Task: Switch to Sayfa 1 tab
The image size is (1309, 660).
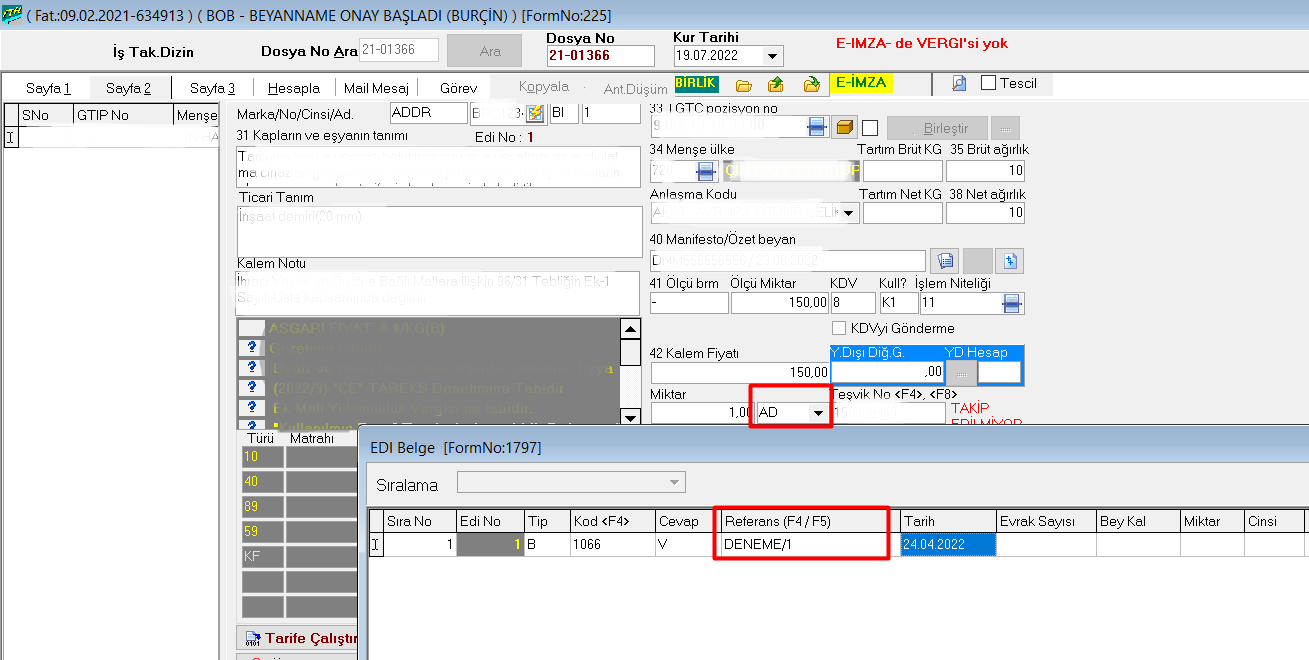Action: coord(48,88)
